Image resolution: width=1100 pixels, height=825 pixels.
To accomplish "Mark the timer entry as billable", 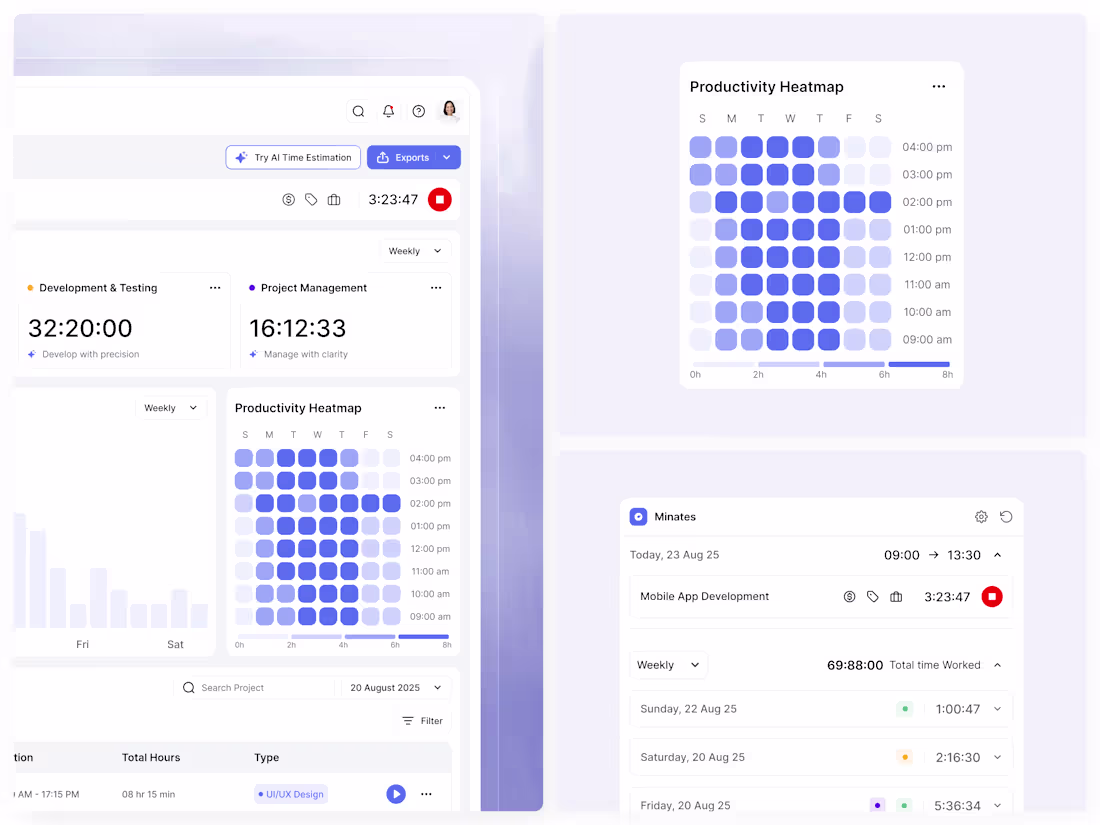I will coord(289,199).
